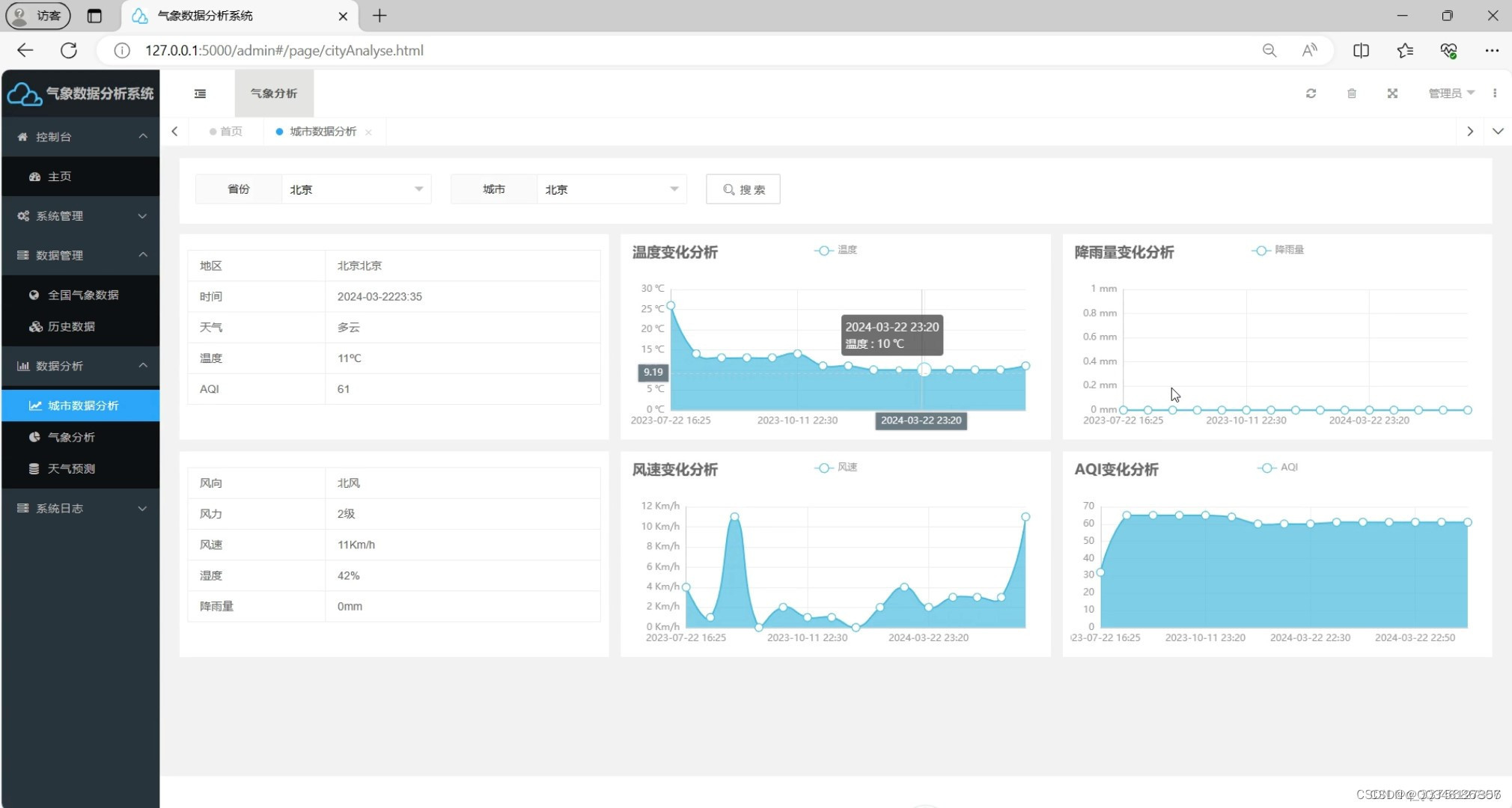
Task: Switch to the 首页 tab
Action: coord(227,132)
